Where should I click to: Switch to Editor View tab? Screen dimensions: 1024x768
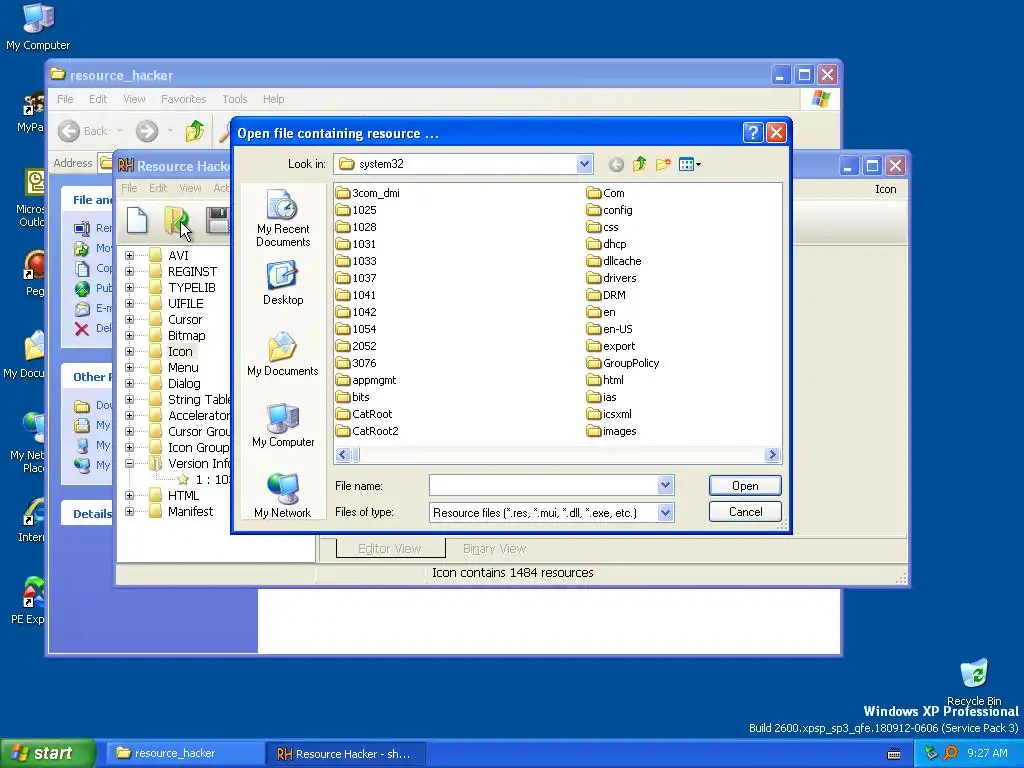[390, 549]
